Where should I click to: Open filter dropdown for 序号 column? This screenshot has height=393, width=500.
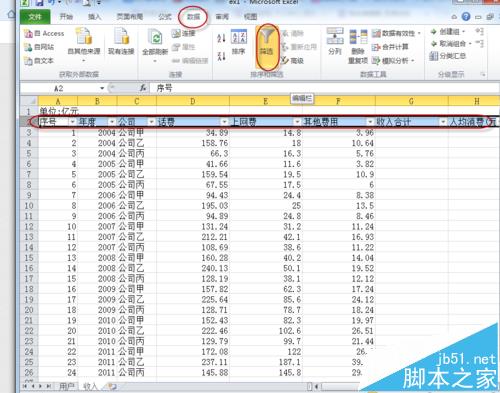[72, 122]
